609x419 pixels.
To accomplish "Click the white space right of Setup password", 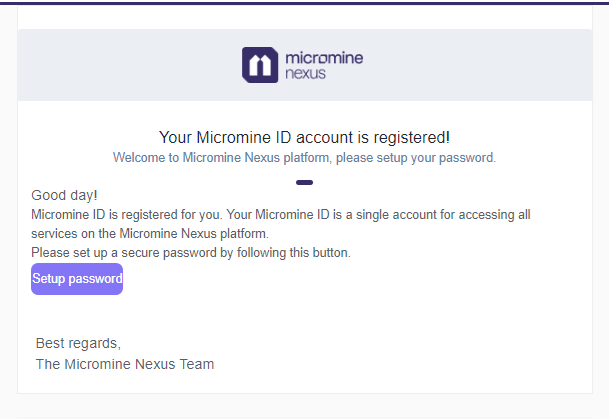I will pos(350,280).
